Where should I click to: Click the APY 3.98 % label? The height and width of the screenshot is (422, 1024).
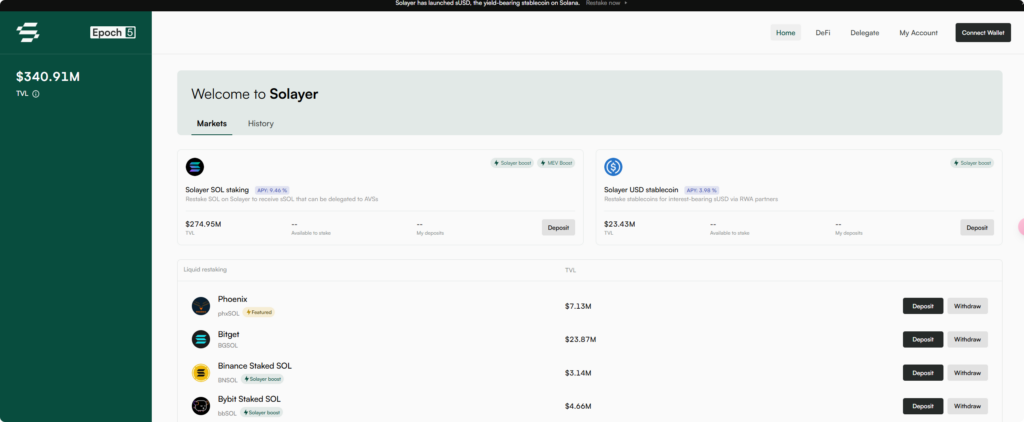(x=701, y=190)
